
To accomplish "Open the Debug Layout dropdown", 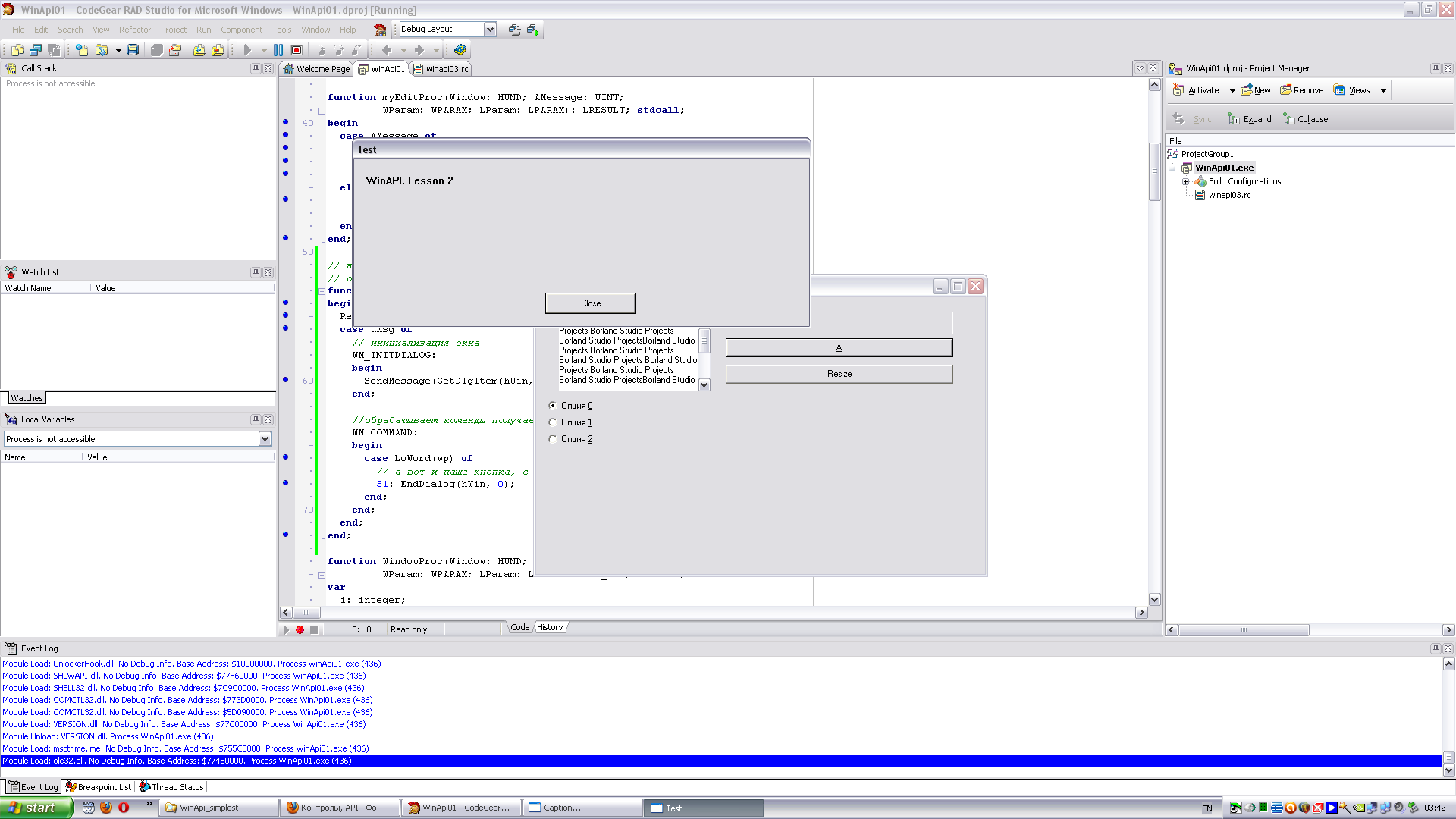I will pos(490,29).
